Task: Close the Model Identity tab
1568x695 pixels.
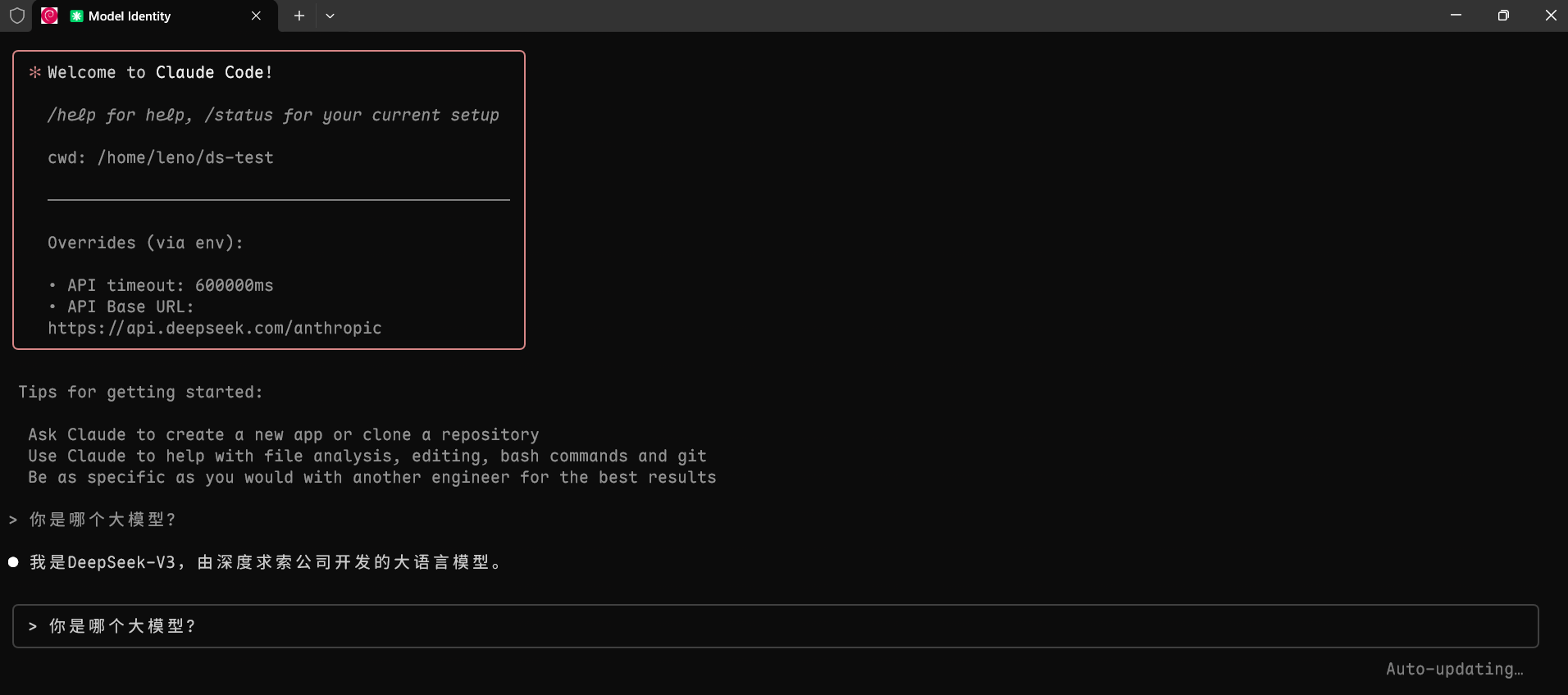Action: [x=256, y=16]
